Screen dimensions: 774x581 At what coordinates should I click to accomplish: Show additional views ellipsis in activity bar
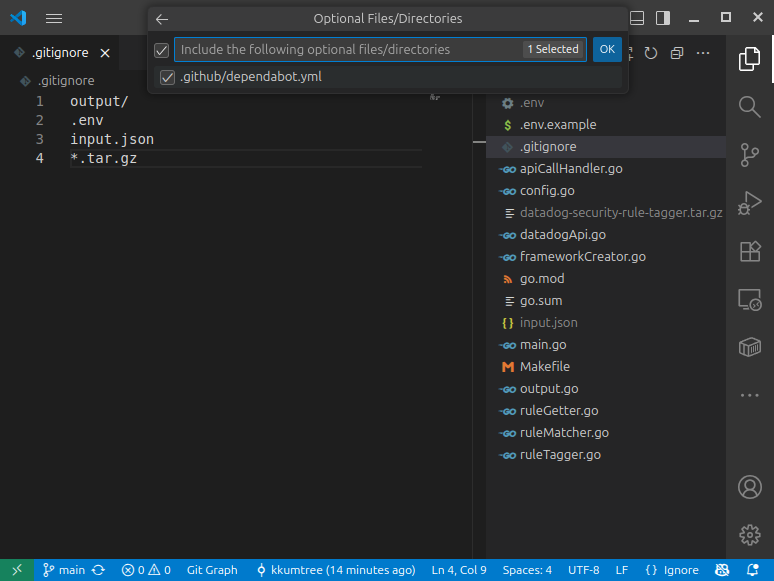[x=749, y=395]
